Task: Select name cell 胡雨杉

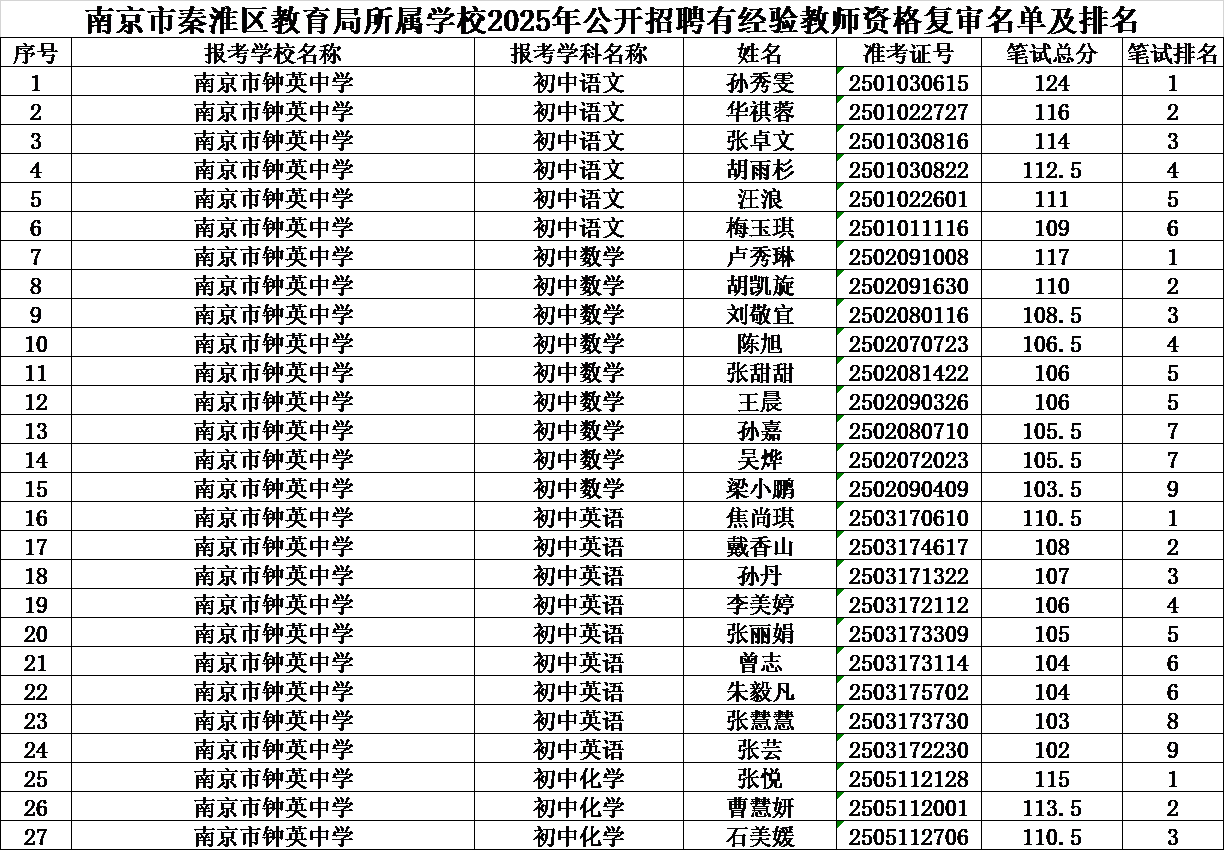Action: click(x=759, y=170)
